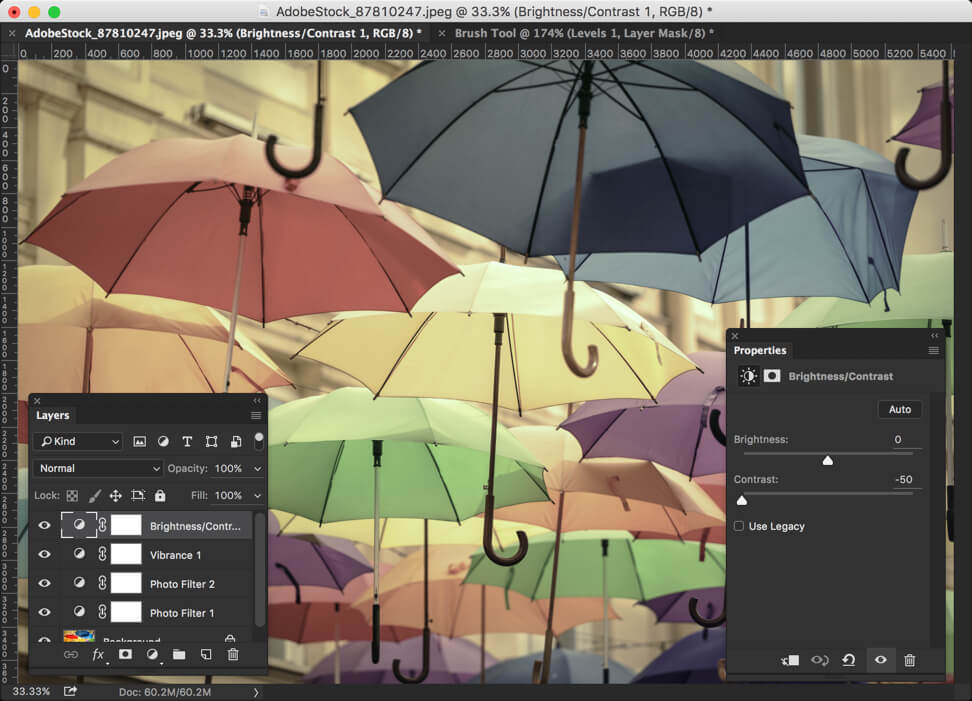
Task: Click the Contrast value field -50
Action: [x=904, y=479]
